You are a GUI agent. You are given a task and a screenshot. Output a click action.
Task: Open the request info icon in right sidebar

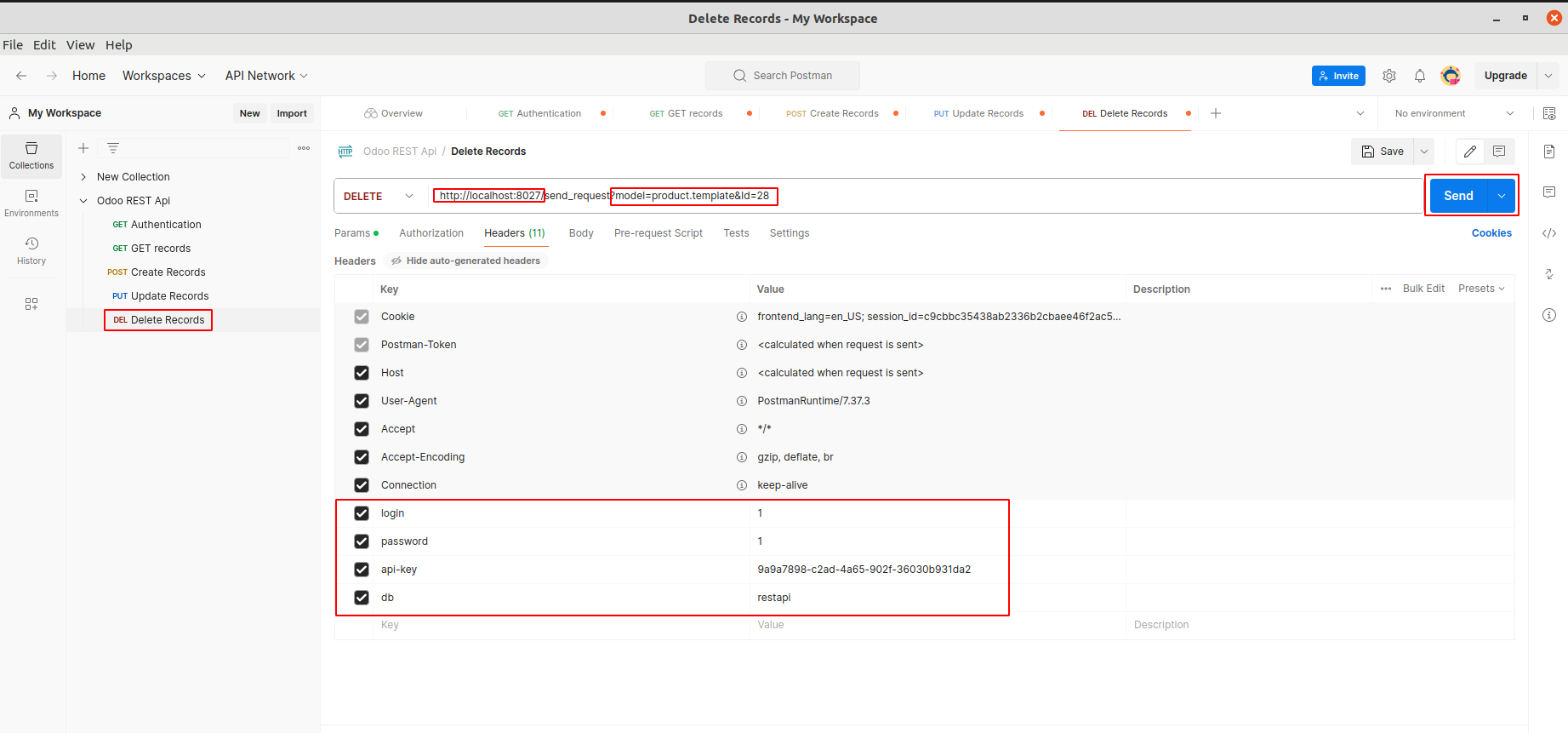1549,315
